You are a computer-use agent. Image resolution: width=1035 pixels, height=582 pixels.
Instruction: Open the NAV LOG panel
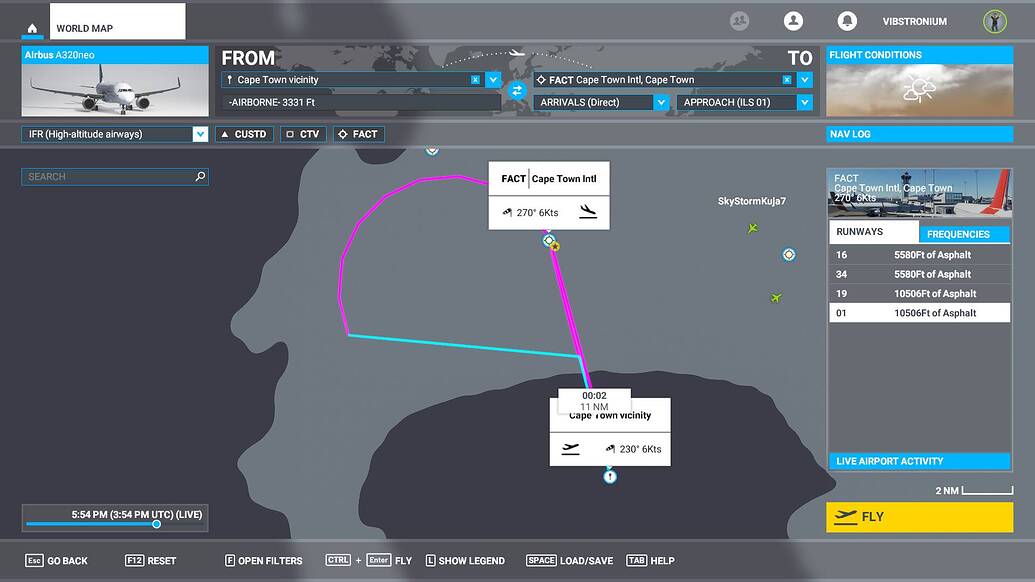pos(919,133)
